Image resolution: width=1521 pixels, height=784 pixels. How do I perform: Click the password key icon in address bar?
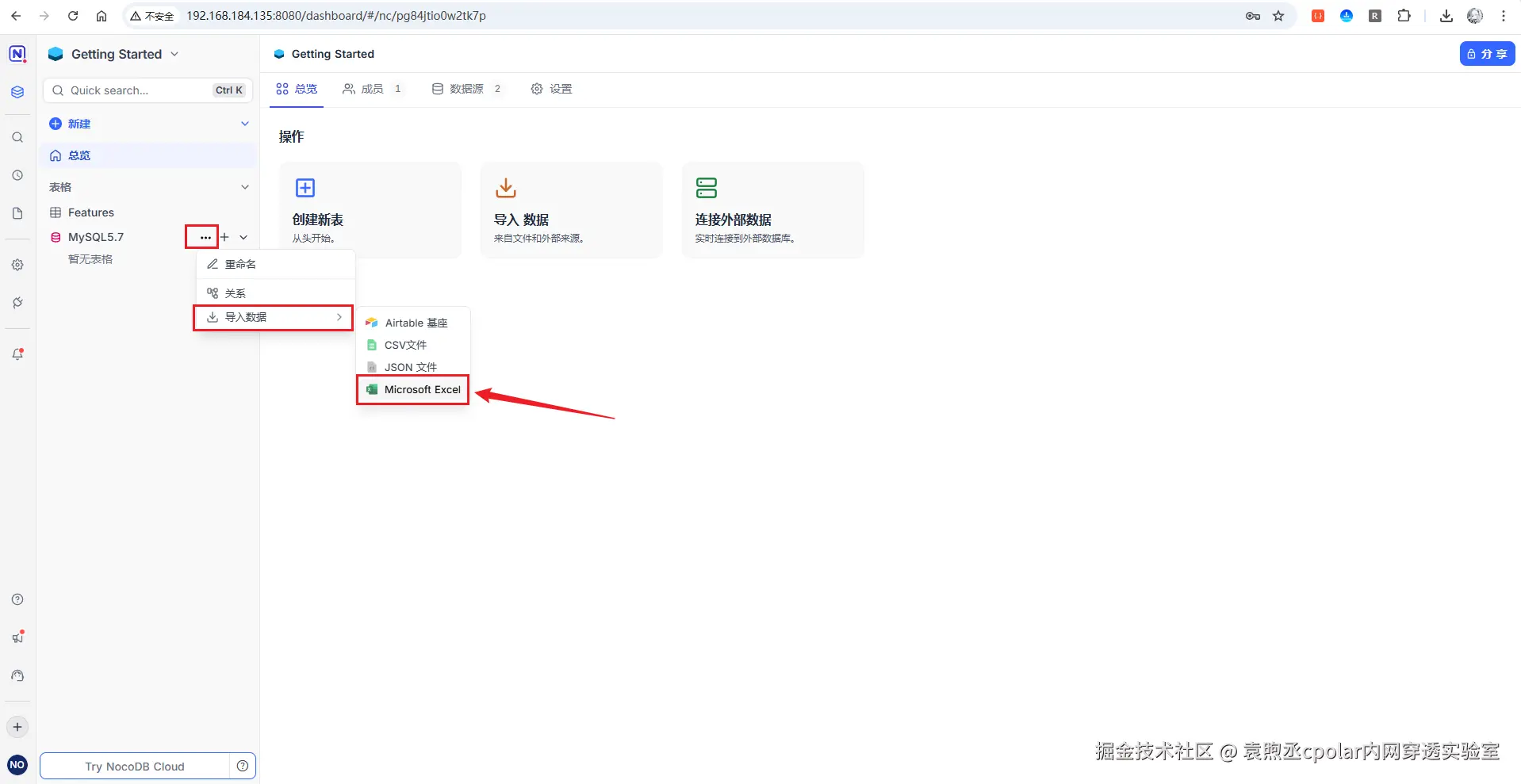point(1253,16)
